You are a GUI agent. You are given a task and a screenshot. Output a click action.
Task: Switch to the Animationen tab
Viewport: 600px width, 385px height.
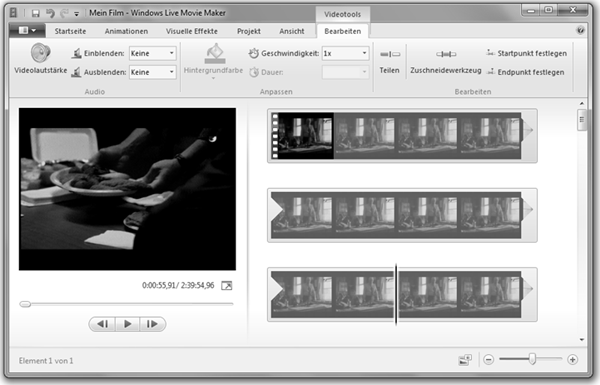pos(126,31)
